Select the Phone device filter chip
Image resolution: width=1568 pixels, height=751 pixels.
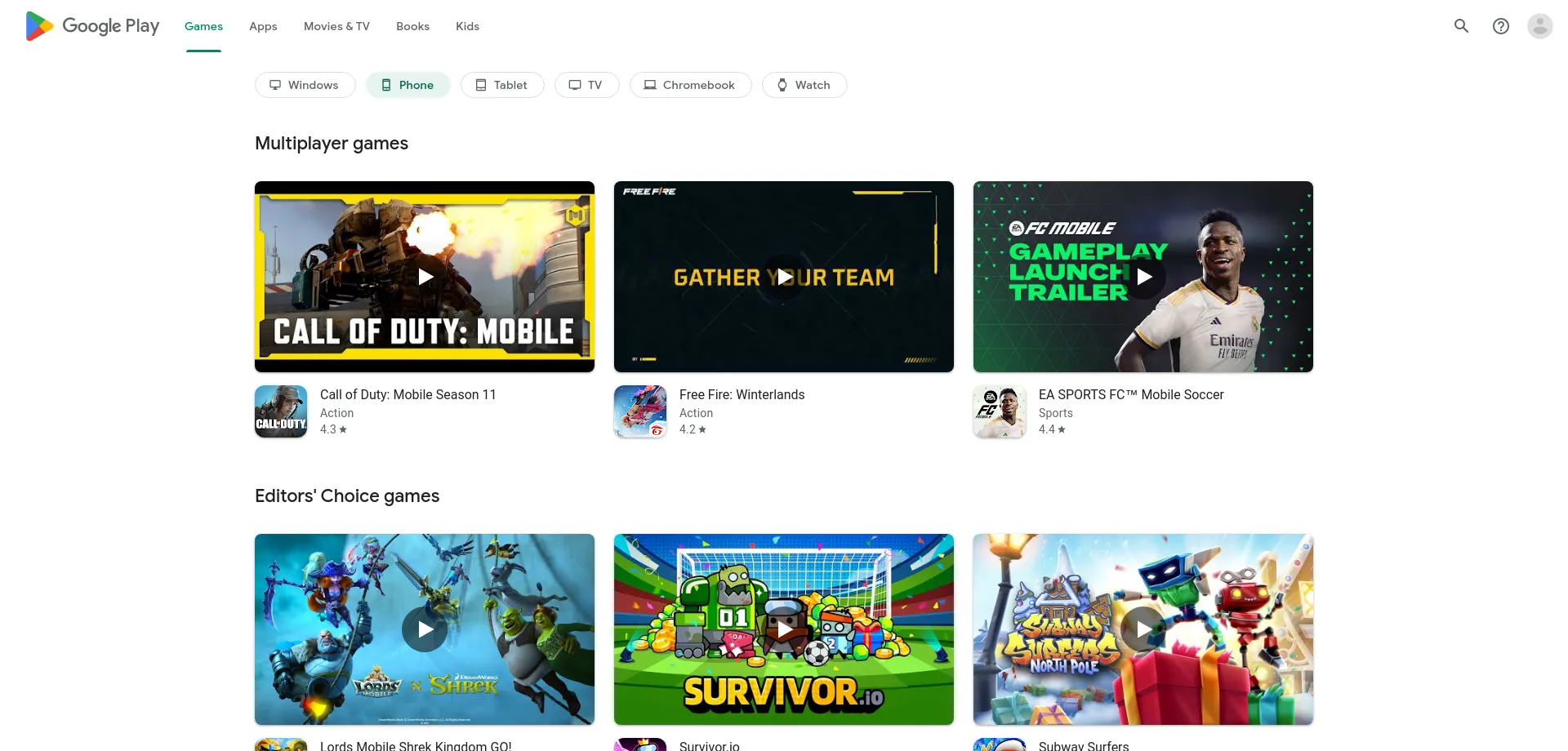[x=408, y=85]
